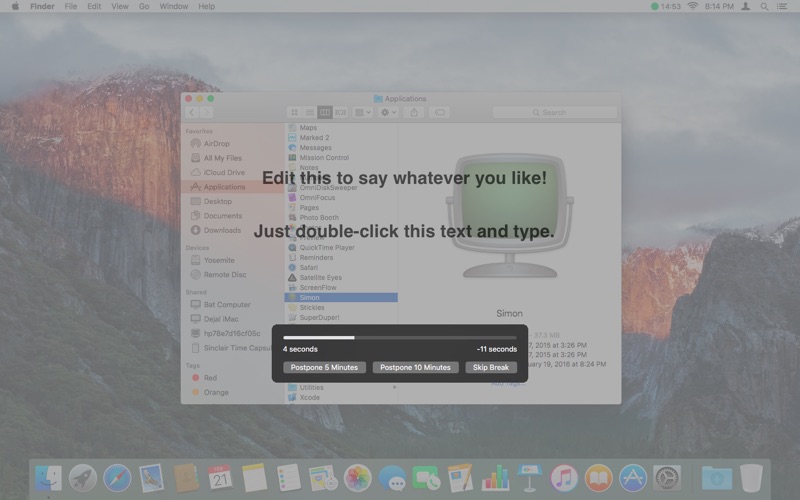Open the user account menu icon

click(x=745, y=6)
